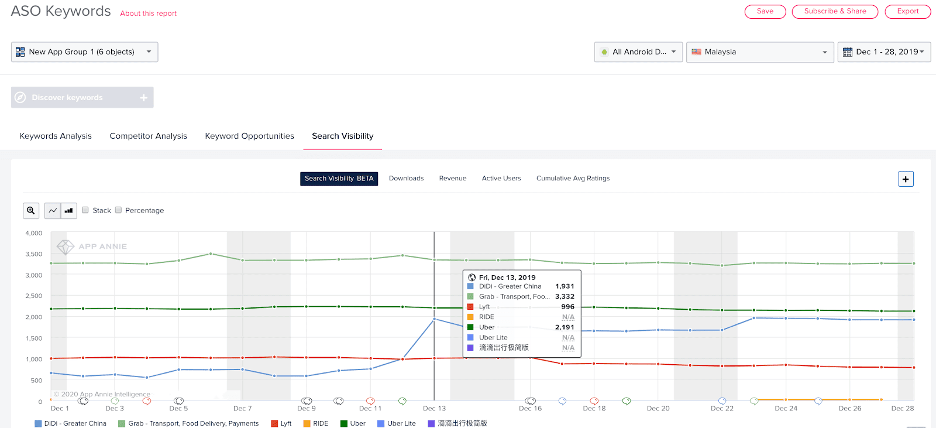The width and height of the screenshot is (936, 428).
Task: Click the red event marker at Dec 11
Action: pyautogui.click(x=370, y=401)
